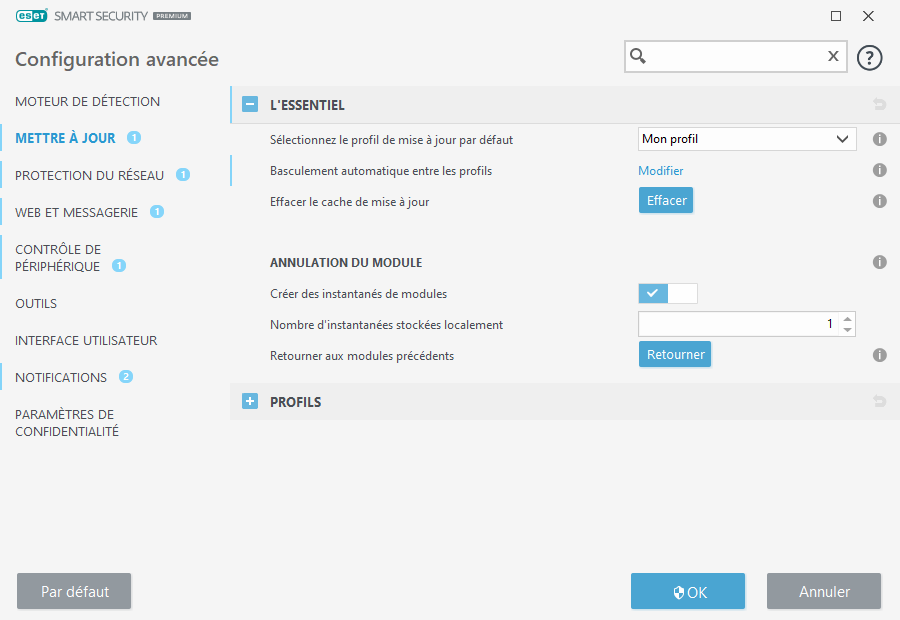Open PARAMÈTRES DE CONFIDENTIALITÉ category
900x620 pixels.
(67, 423)
